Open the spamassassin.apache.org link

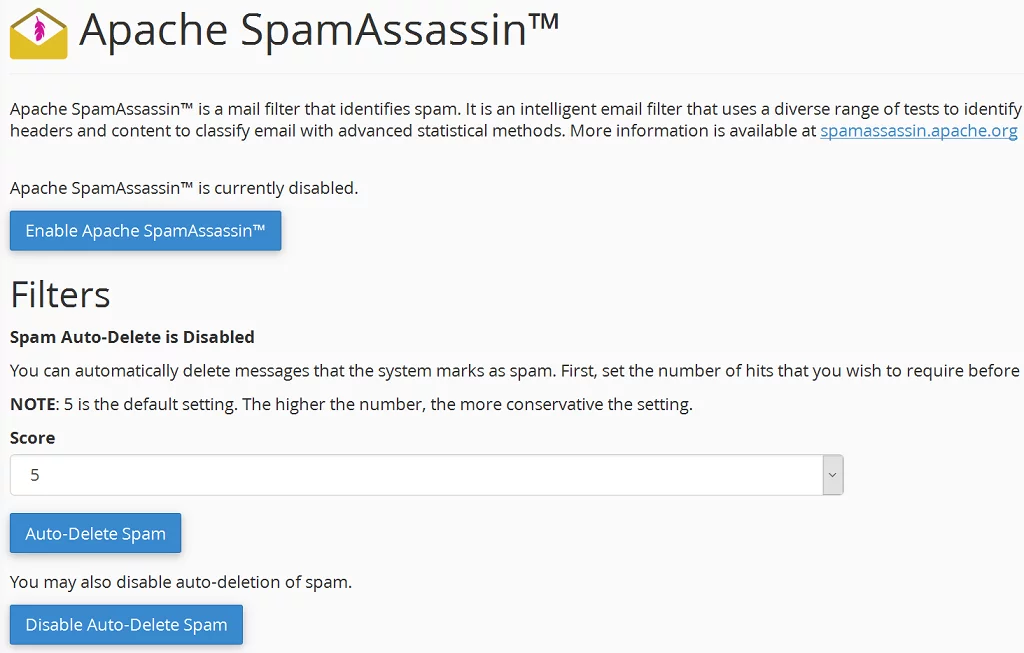(917, 130)
